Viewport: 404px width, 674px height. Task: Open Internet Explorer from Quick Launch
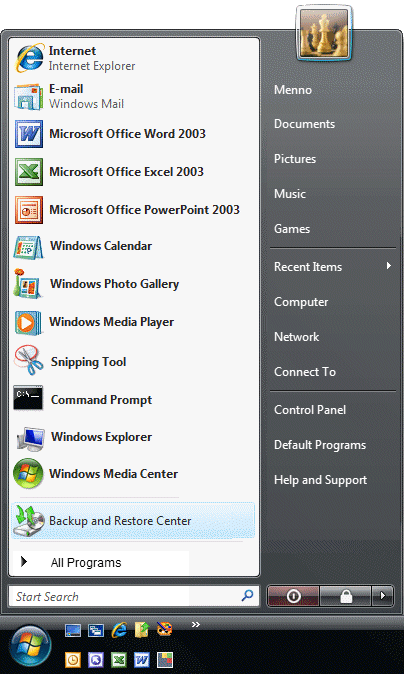tap(119, 631)
